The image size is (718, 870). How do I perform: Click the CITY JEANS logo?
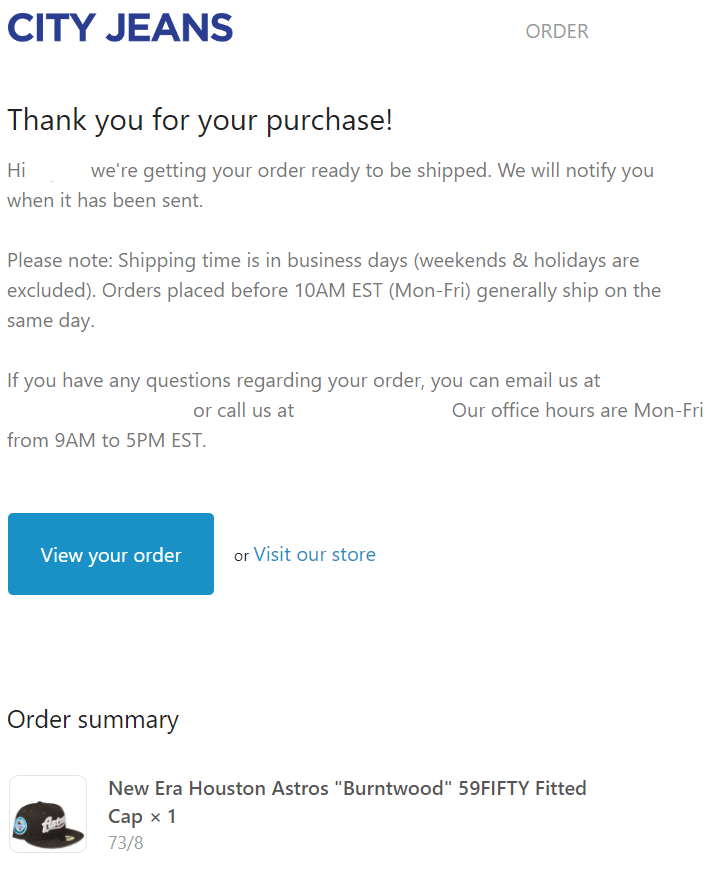[120, 28]
